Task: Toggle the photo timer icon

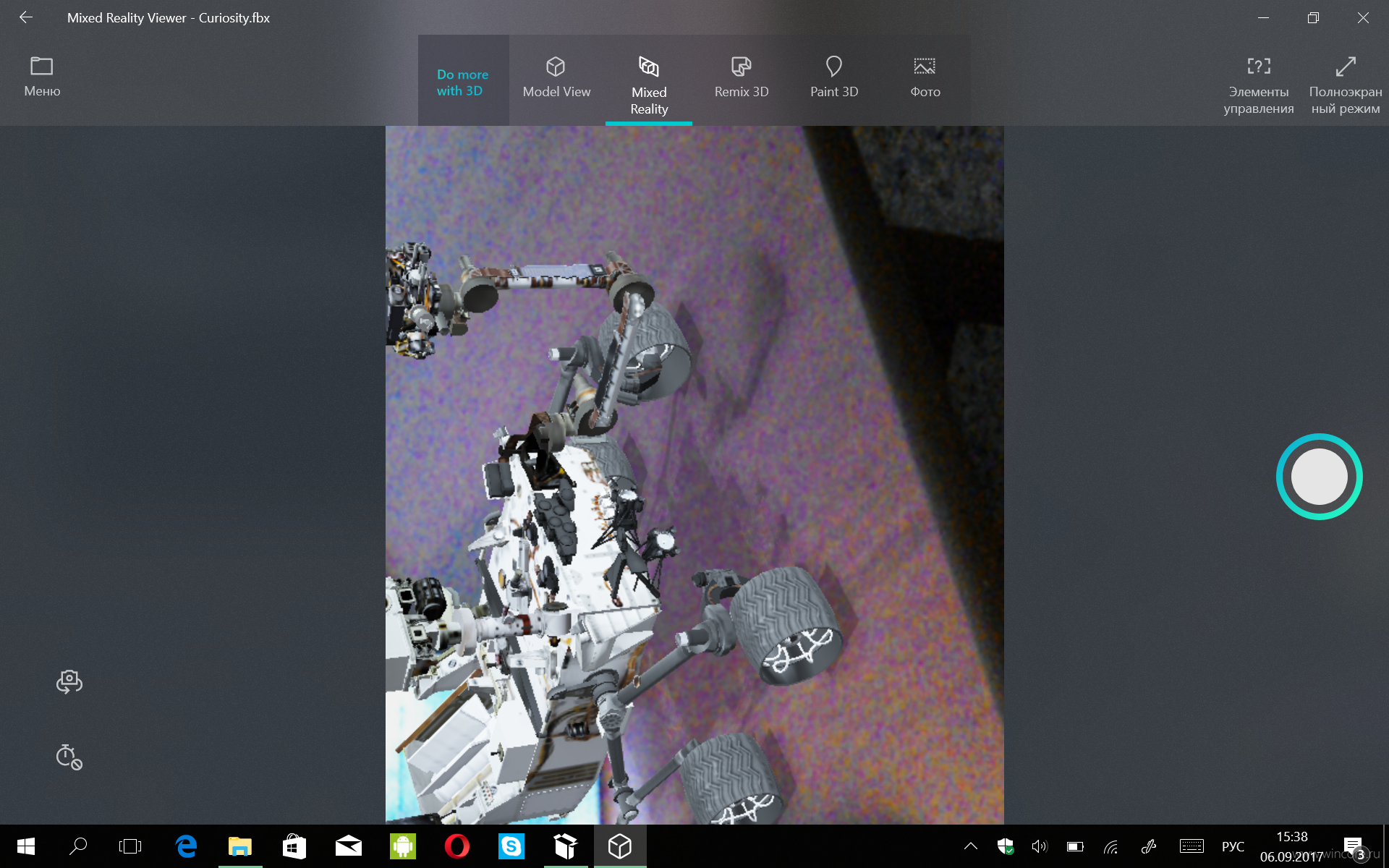Action: (69, 757)
